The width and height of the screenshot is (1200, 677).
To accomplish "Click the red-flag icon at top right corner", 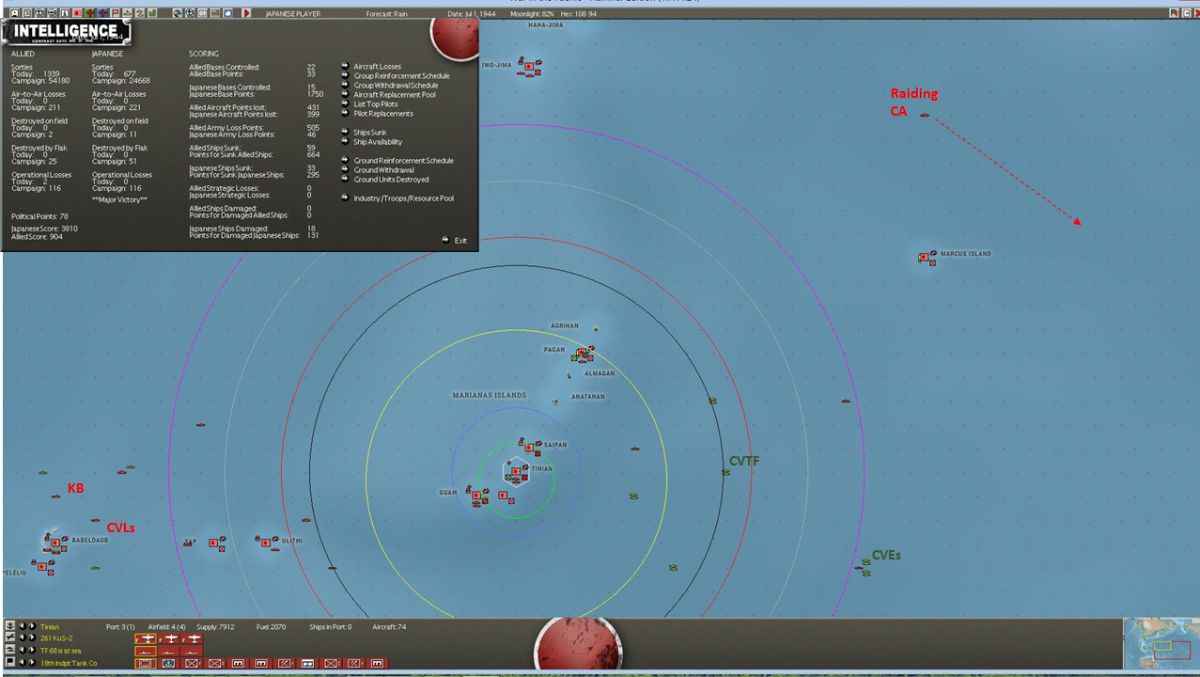I will coord(1174,13).
